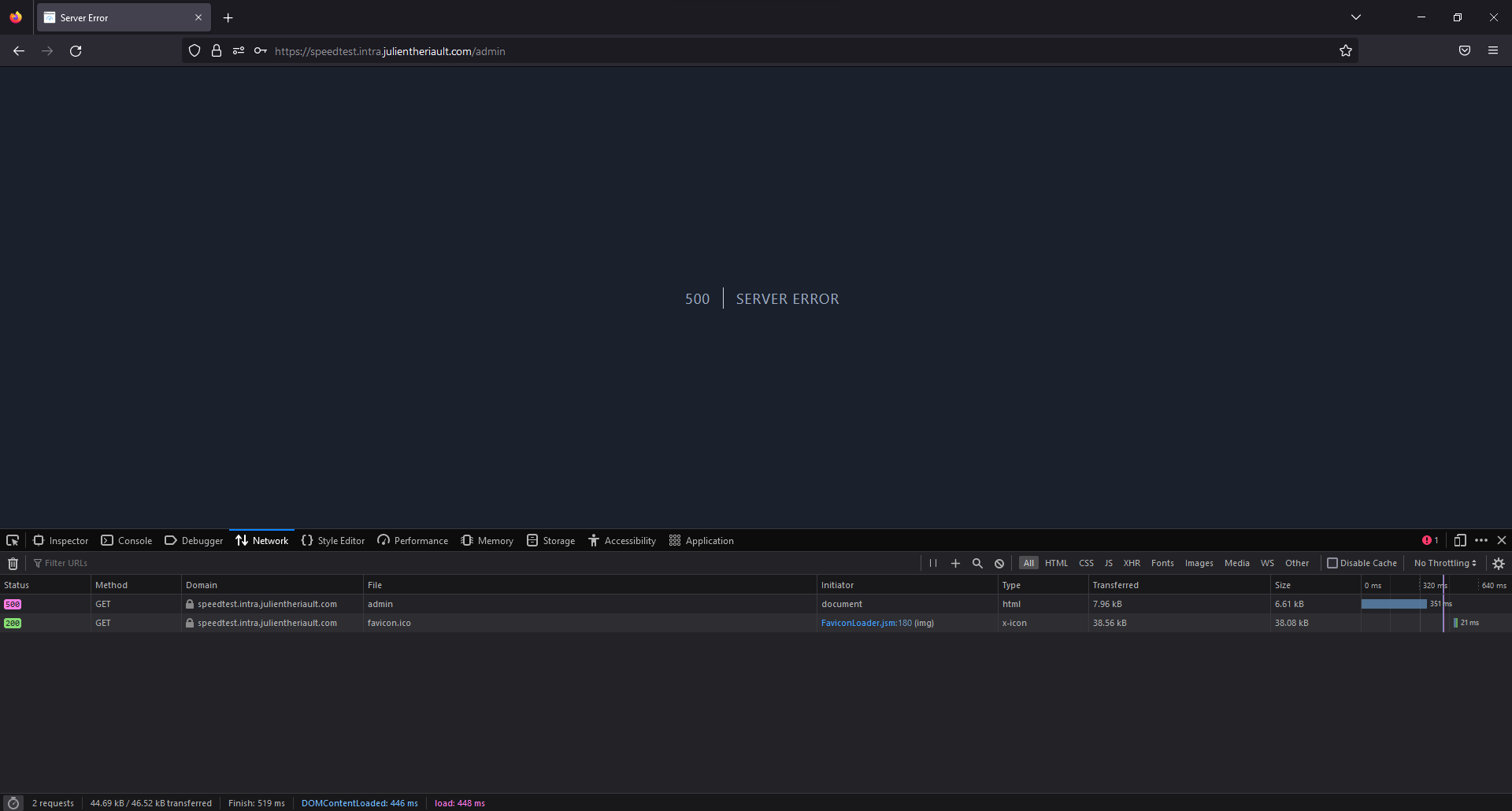Reload the current page
Viewport: 1512px width, 811px height.
click(x=76, y=51)
